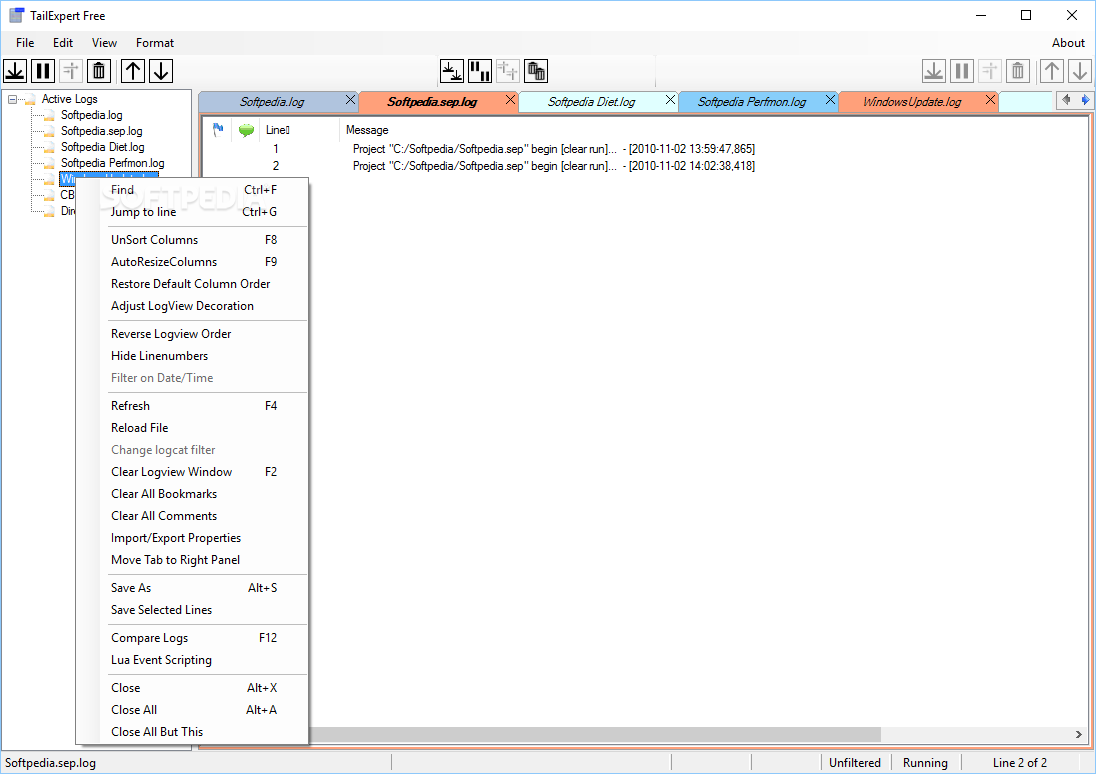Choose Save Selected Lines

pos(192,610)
